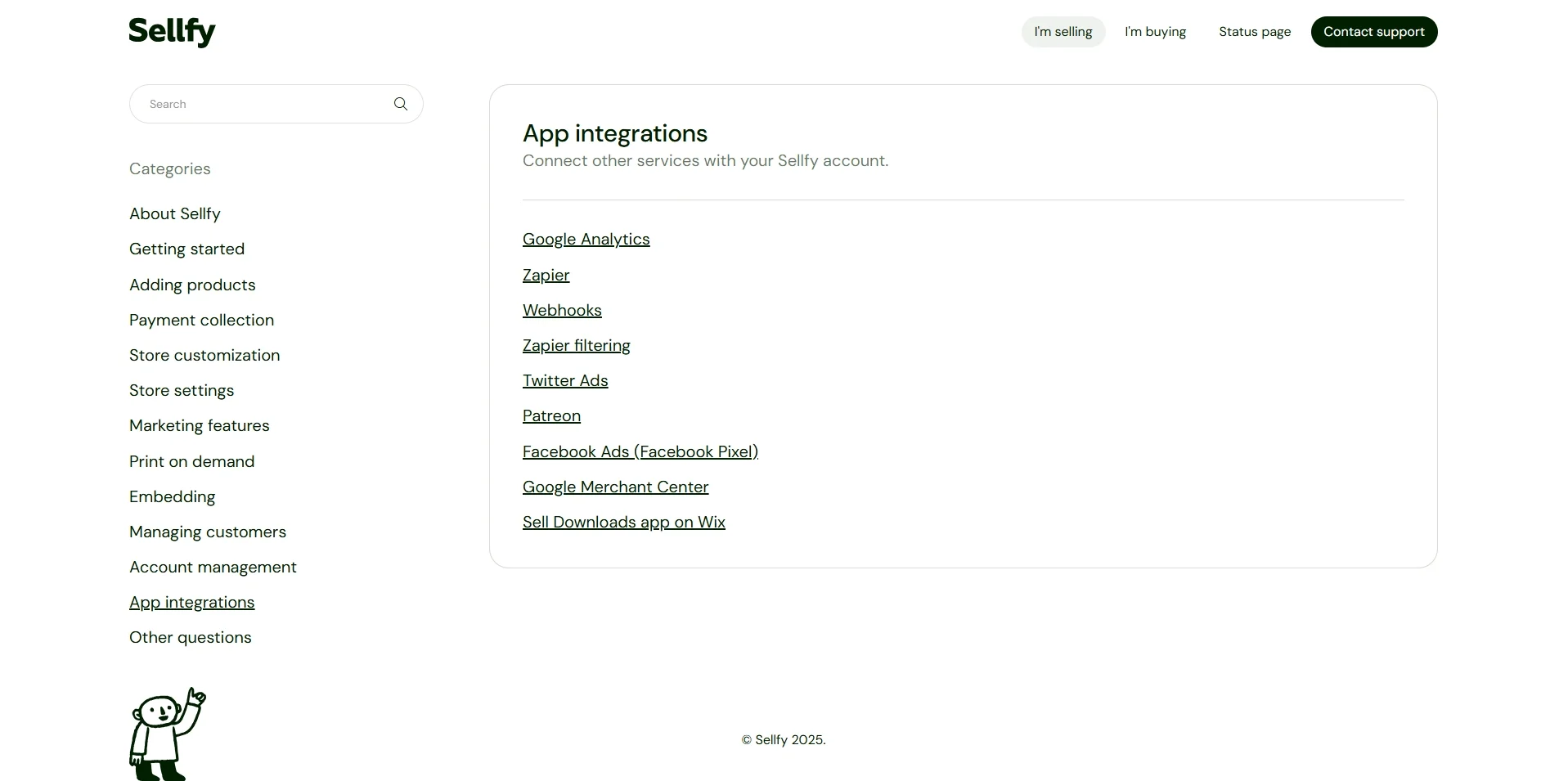Open About Sellfy category
The width and height of the screenshot is (1568, 781).
pos(175,213)
